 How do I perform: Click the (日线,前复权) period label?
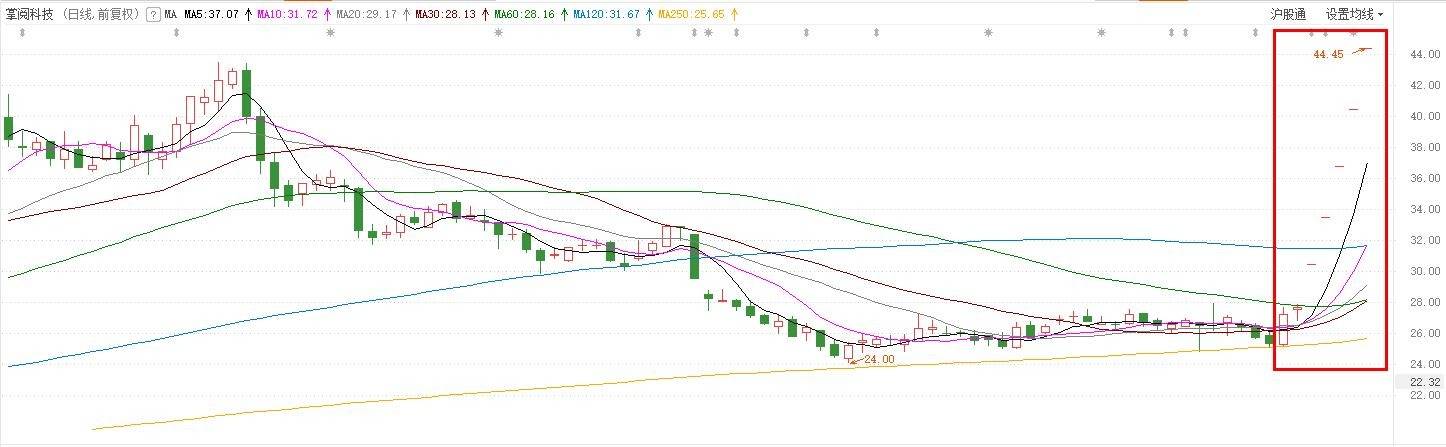click(x=100, y=15)
